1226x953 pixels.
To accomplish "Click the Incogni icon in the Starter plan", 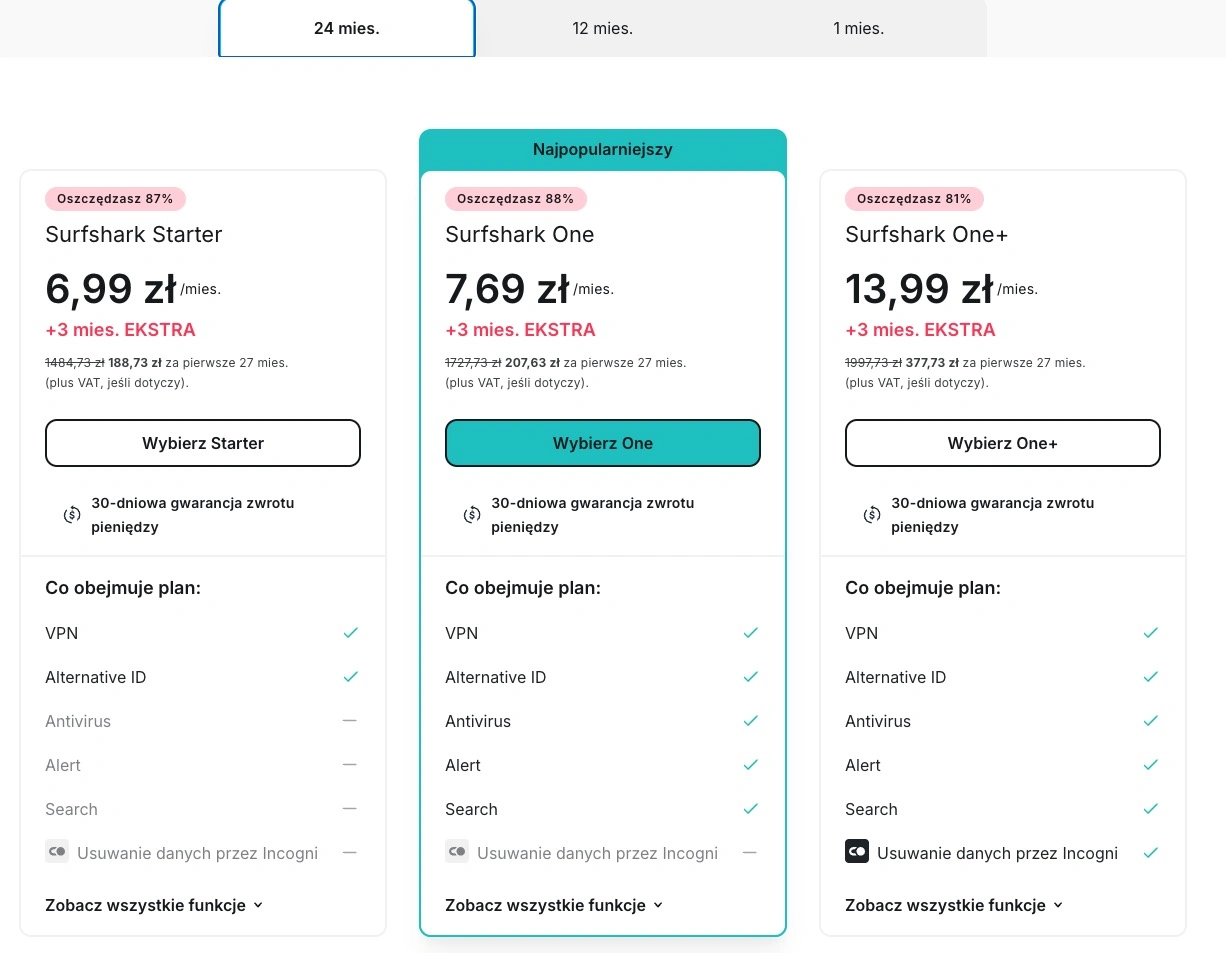I will tap(57, 853).
